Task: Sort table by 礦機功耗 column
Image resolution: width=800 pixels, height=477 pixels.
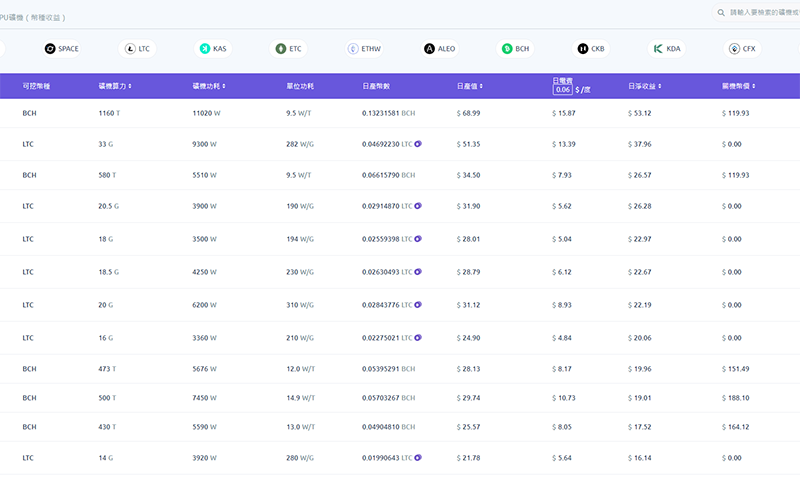Action: tap(210, 86)
